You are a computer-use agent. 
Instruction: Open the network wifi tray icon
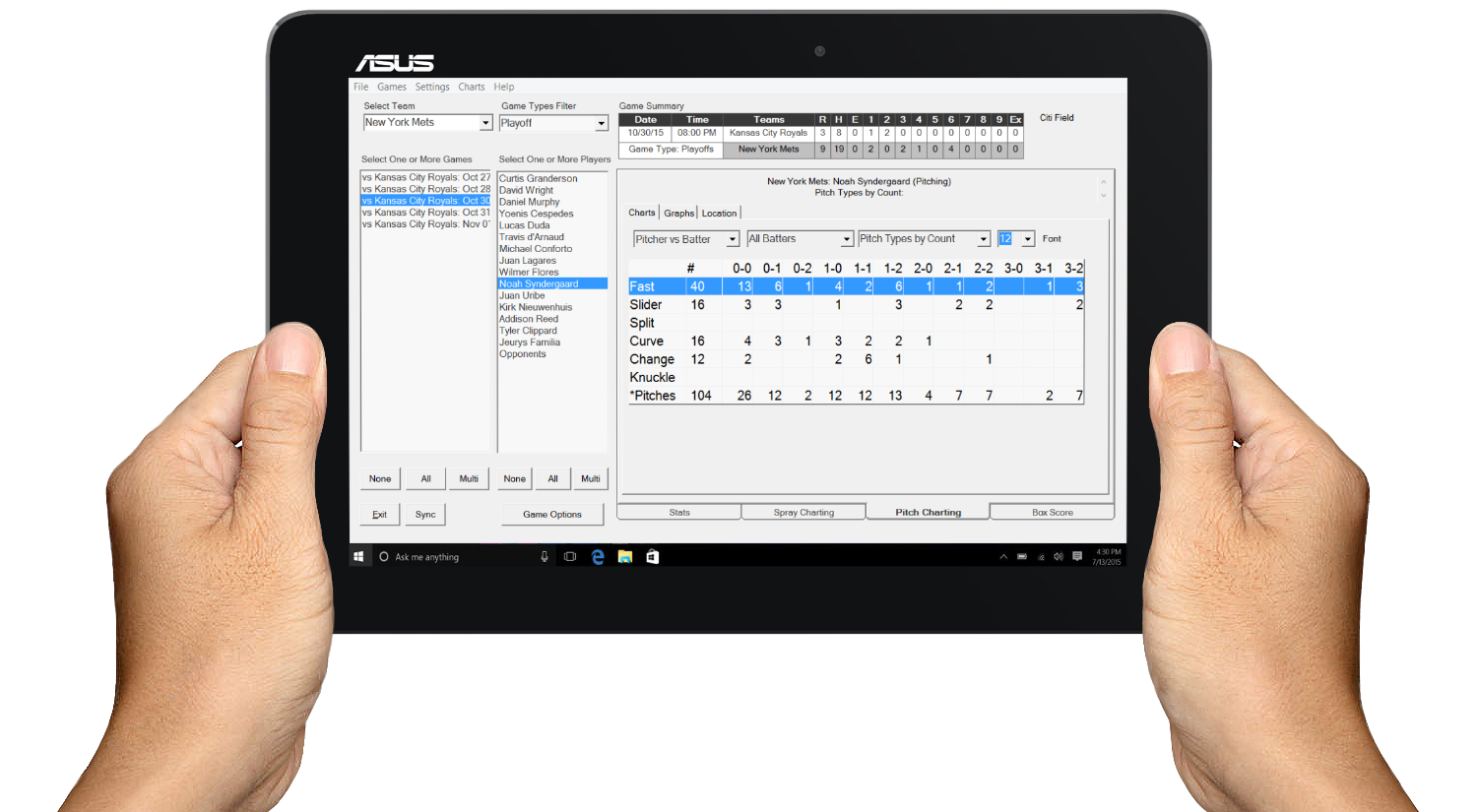[x=1041, y=557]
